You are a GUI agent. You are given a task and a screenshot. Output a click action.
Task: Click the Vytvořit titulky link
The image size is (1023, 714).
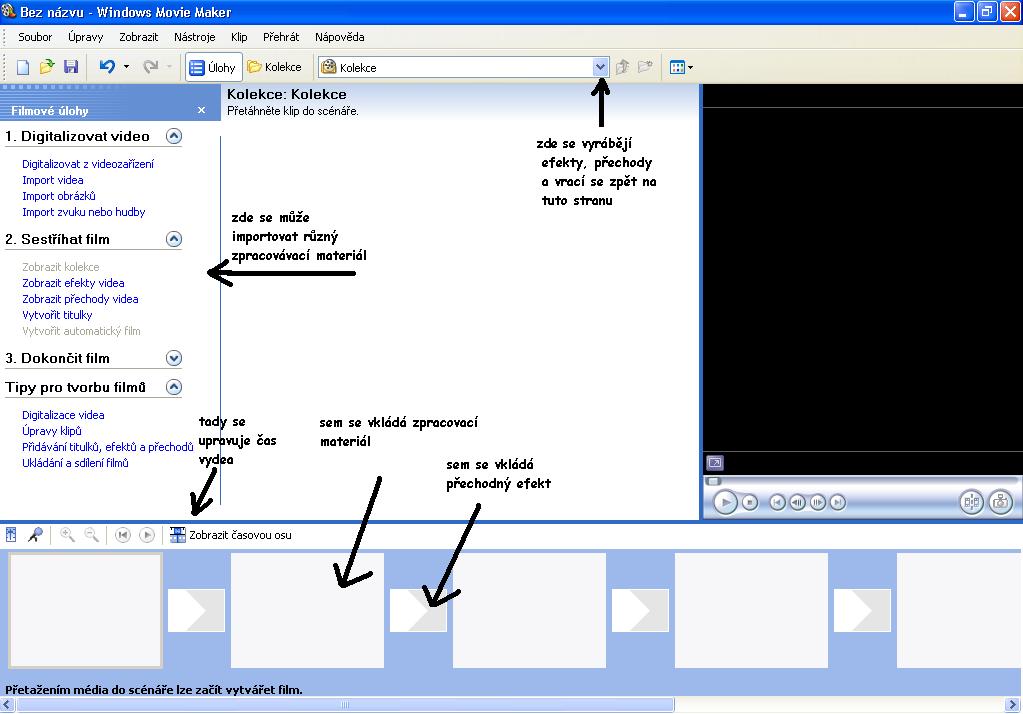(57, 315)
